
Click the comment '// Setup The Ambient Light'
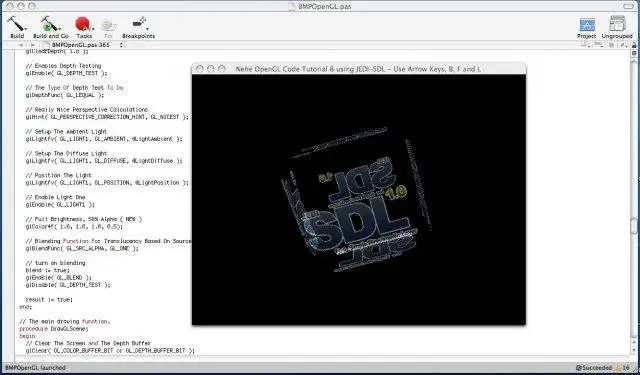point(66,131)
